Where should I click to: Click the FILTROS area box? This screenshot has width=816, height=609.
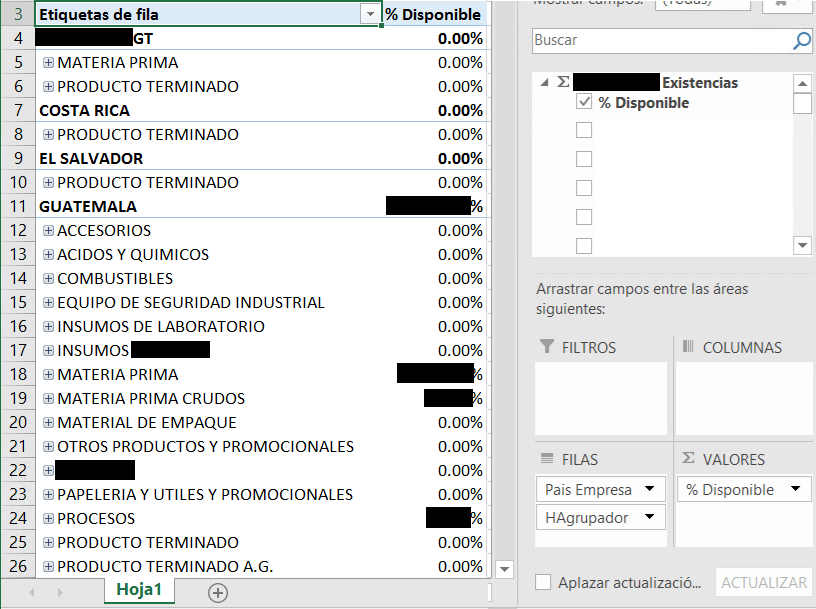click(x=601, y=398)
